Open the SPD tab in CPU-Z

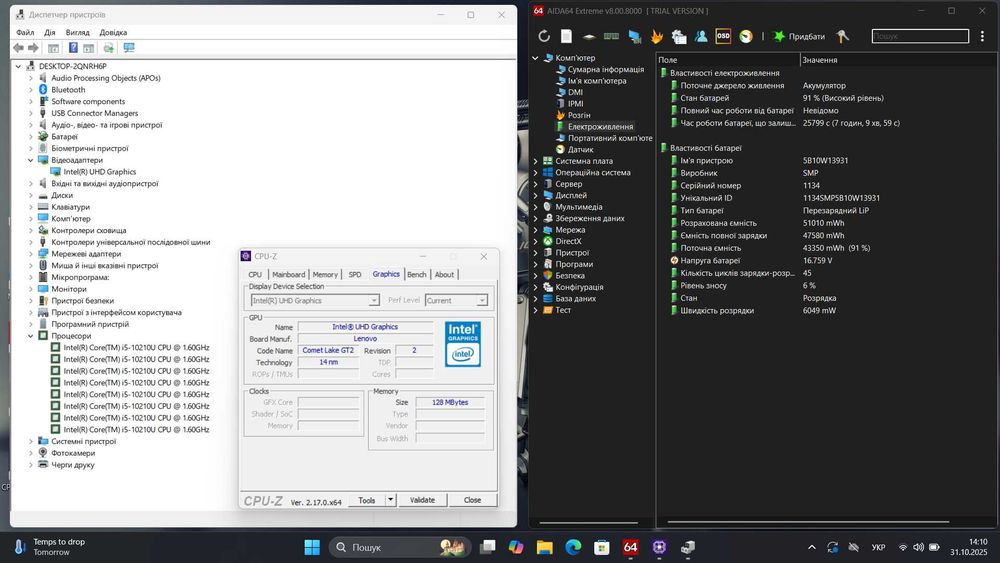coord(355,275)
